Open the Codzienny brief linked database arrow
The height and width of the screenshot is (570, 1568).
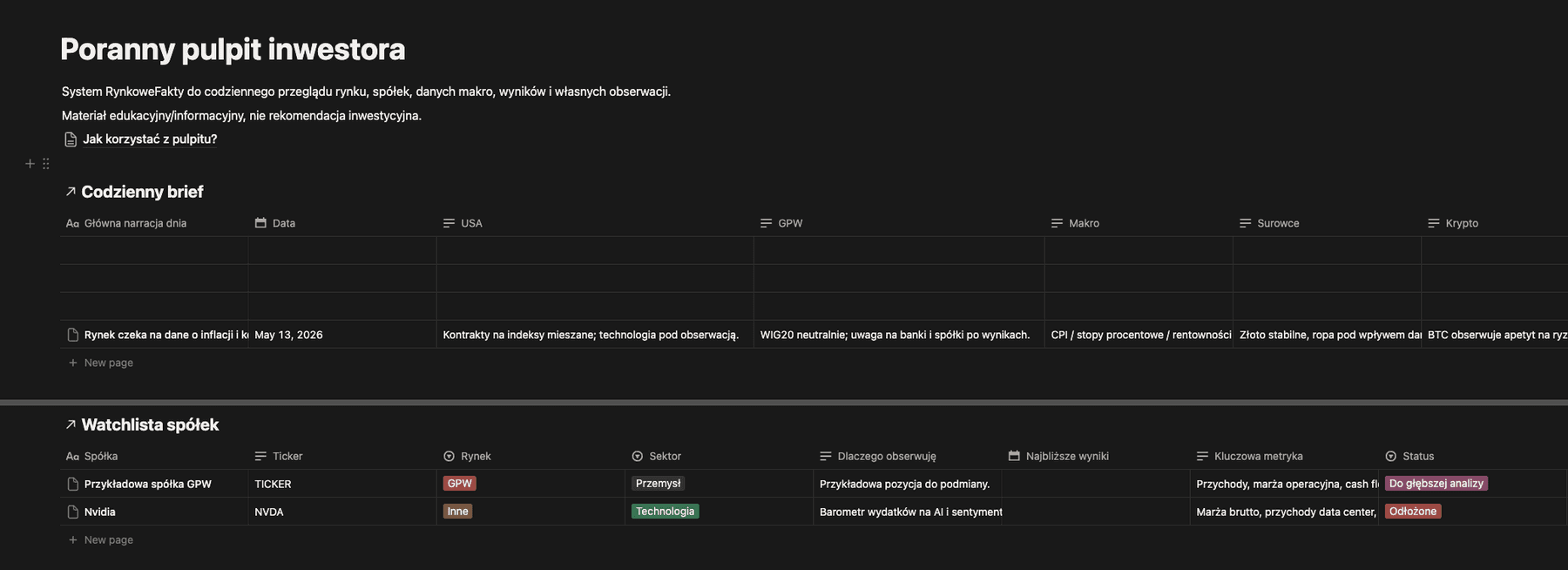click(71, 192)
